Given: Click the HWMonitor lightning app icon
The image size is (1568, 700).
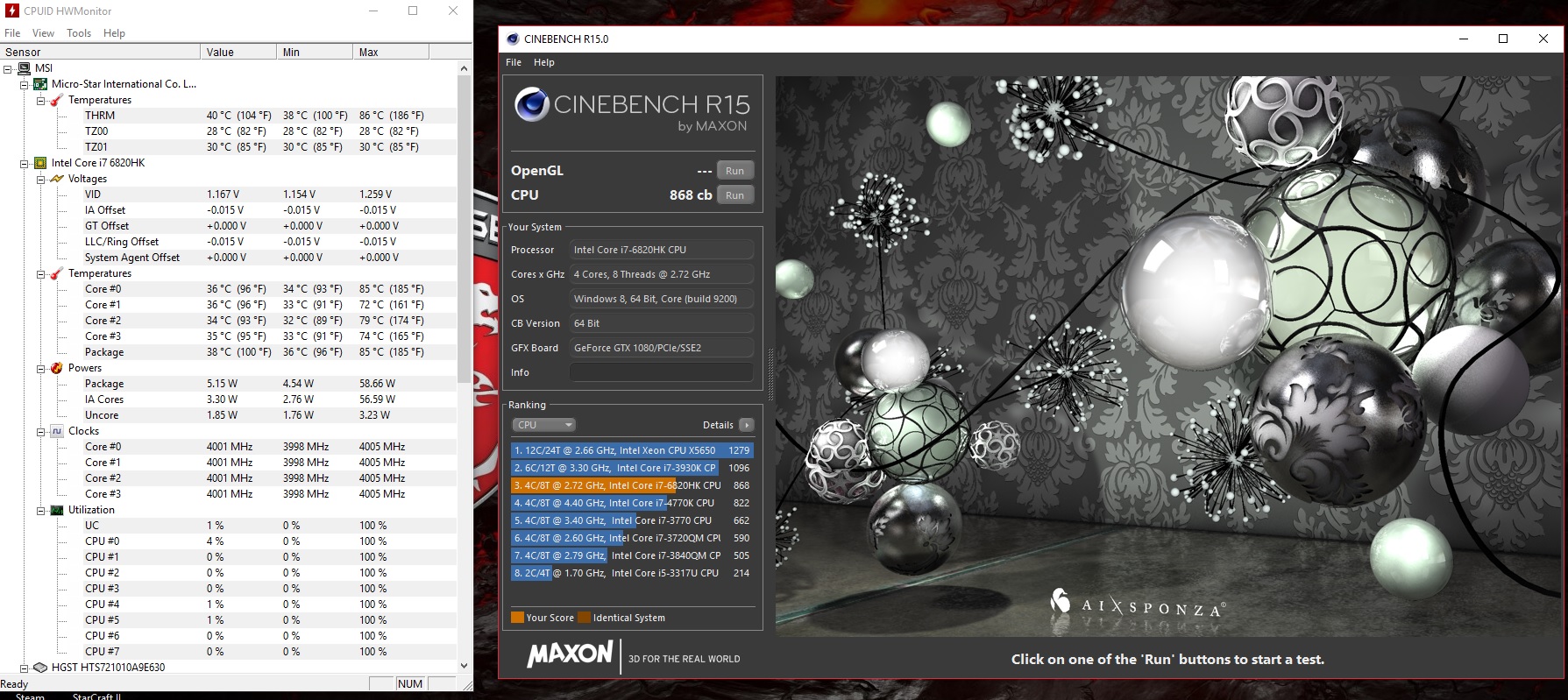Looking at the screenshot, I should pos(12,11).
